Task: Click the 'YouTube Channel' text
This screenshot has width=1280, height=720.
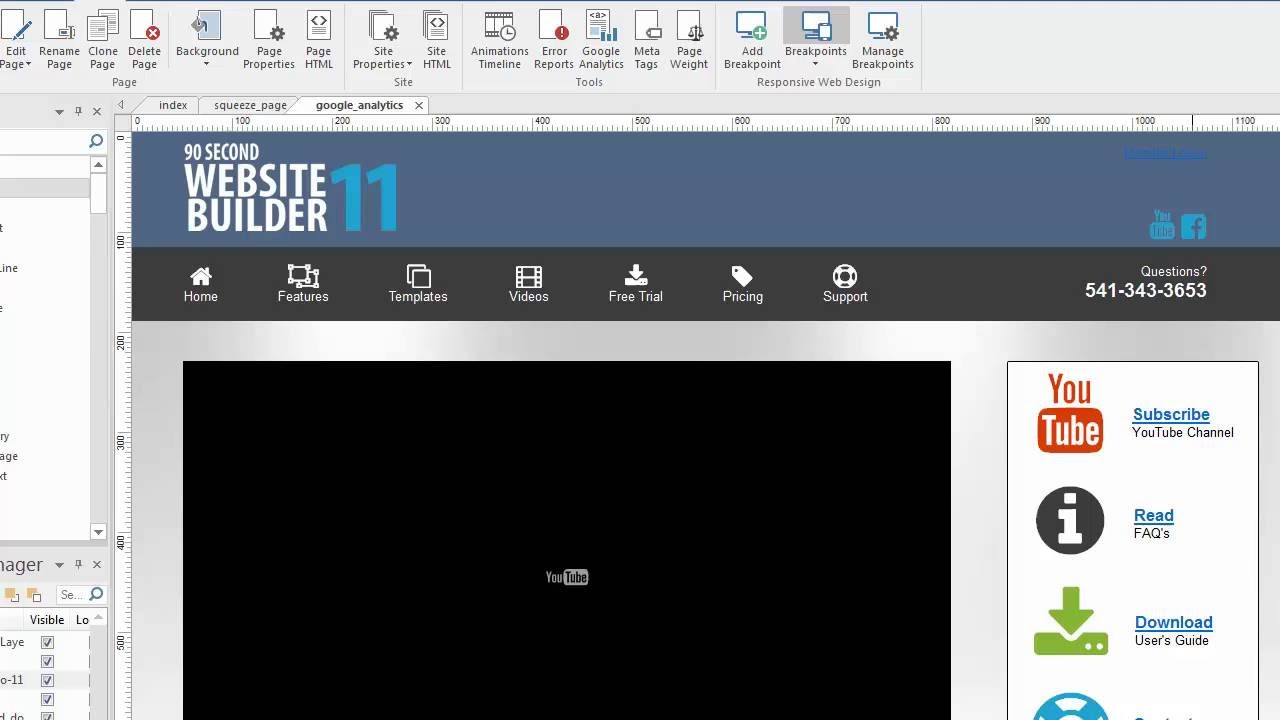Action: coord(1183,432)
